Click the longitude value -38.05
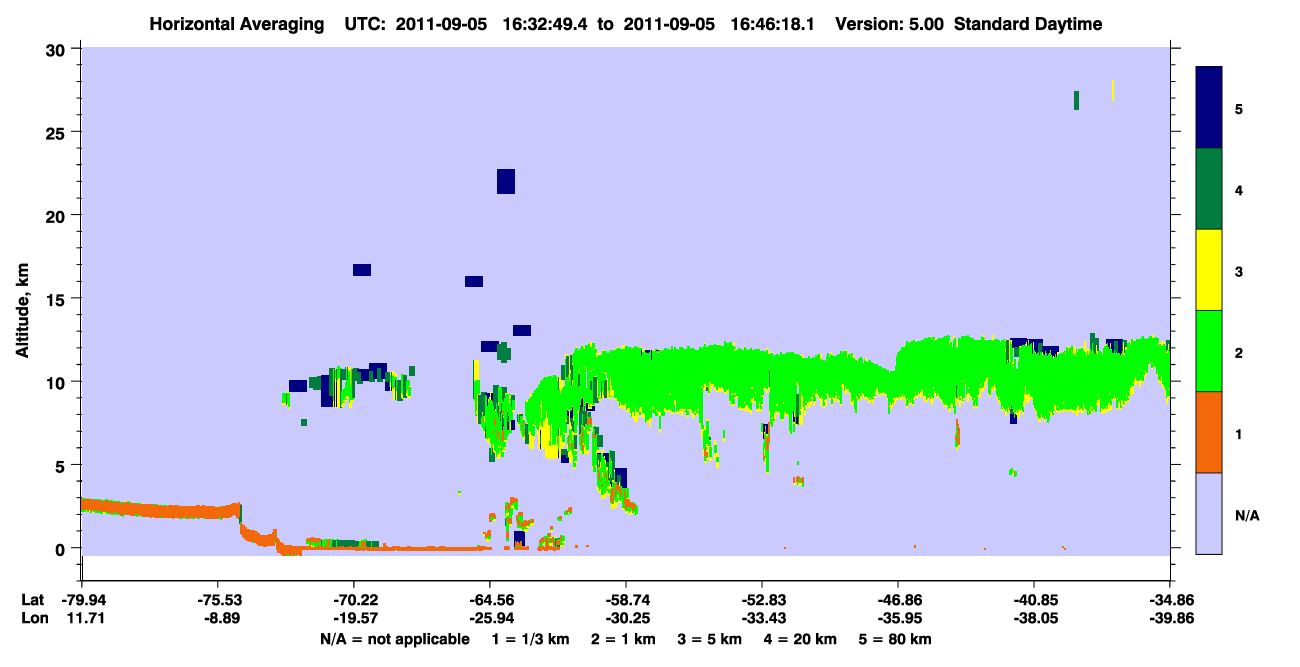 click(1034, 618)
